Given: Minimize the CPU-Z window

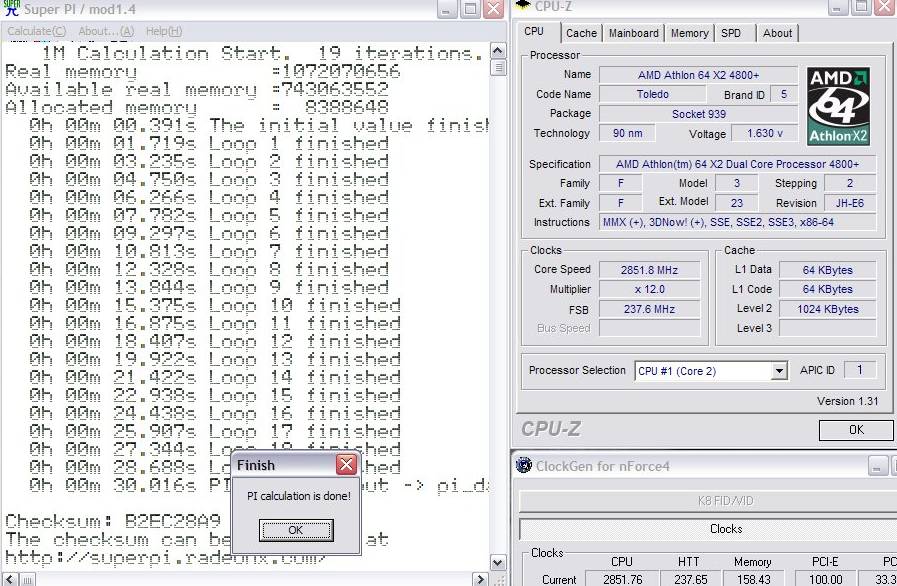Looking at the screenshot, I should click(838, 6).
